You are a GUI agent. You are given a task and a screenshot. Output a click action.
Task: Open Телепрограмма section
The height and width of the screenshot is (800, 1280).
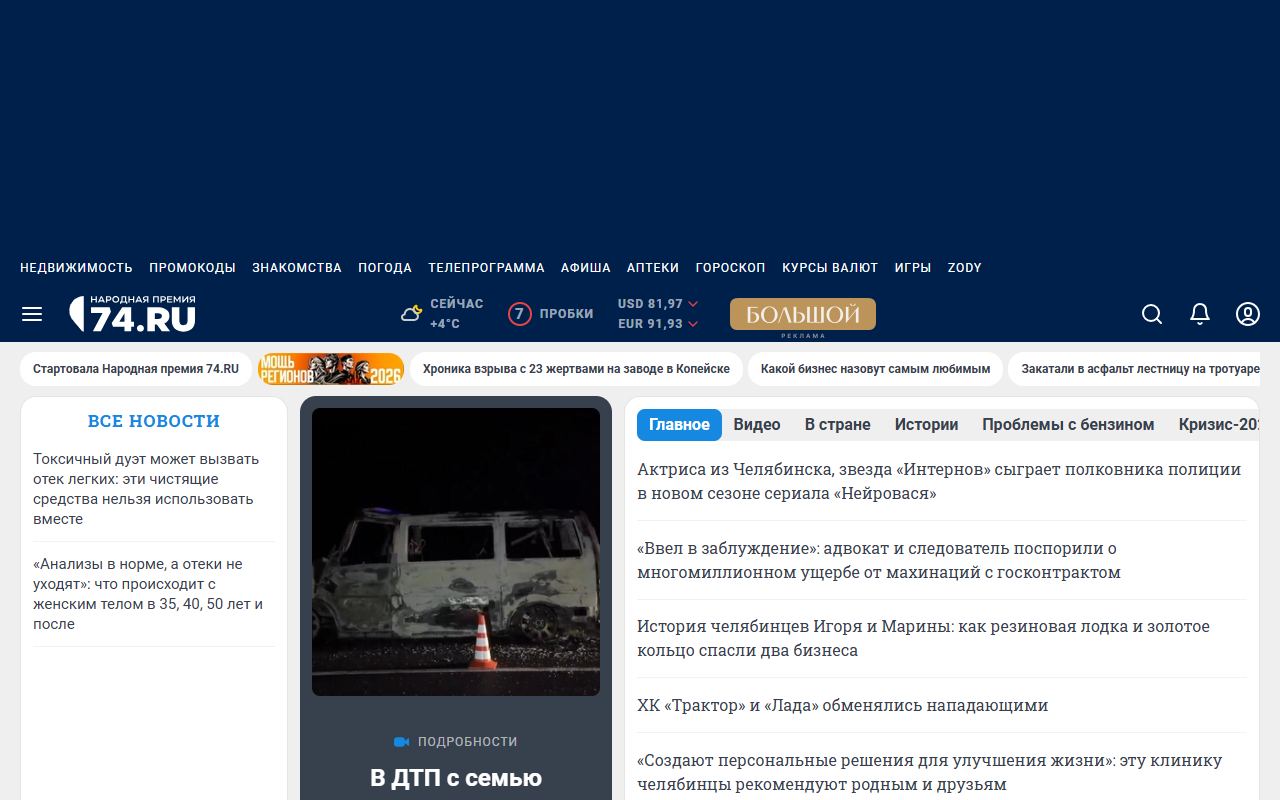click(486, 268)
